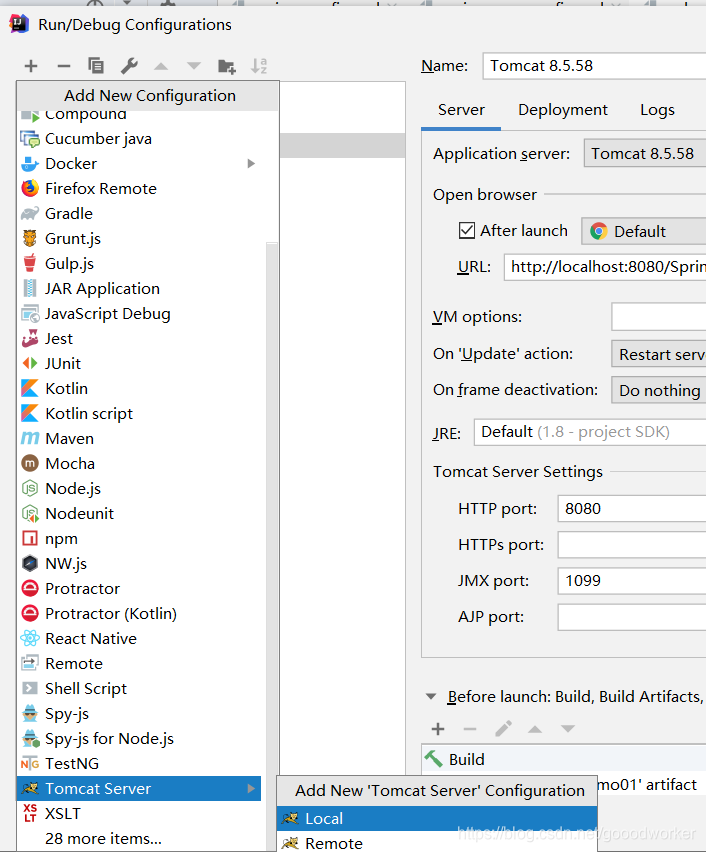Open On frame deactivation dropdown

[659, 390]
